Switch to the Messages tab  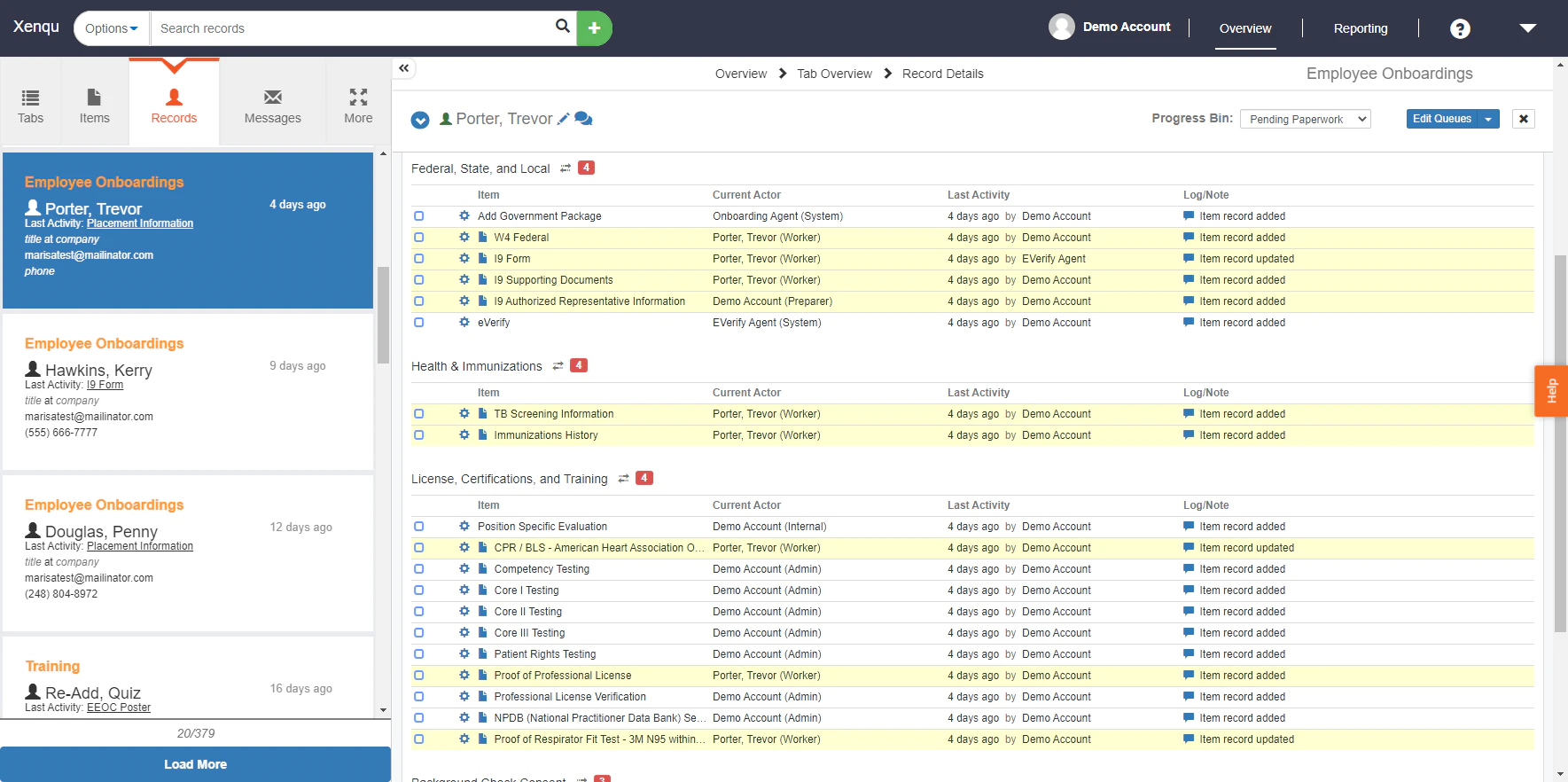[272, 105]
